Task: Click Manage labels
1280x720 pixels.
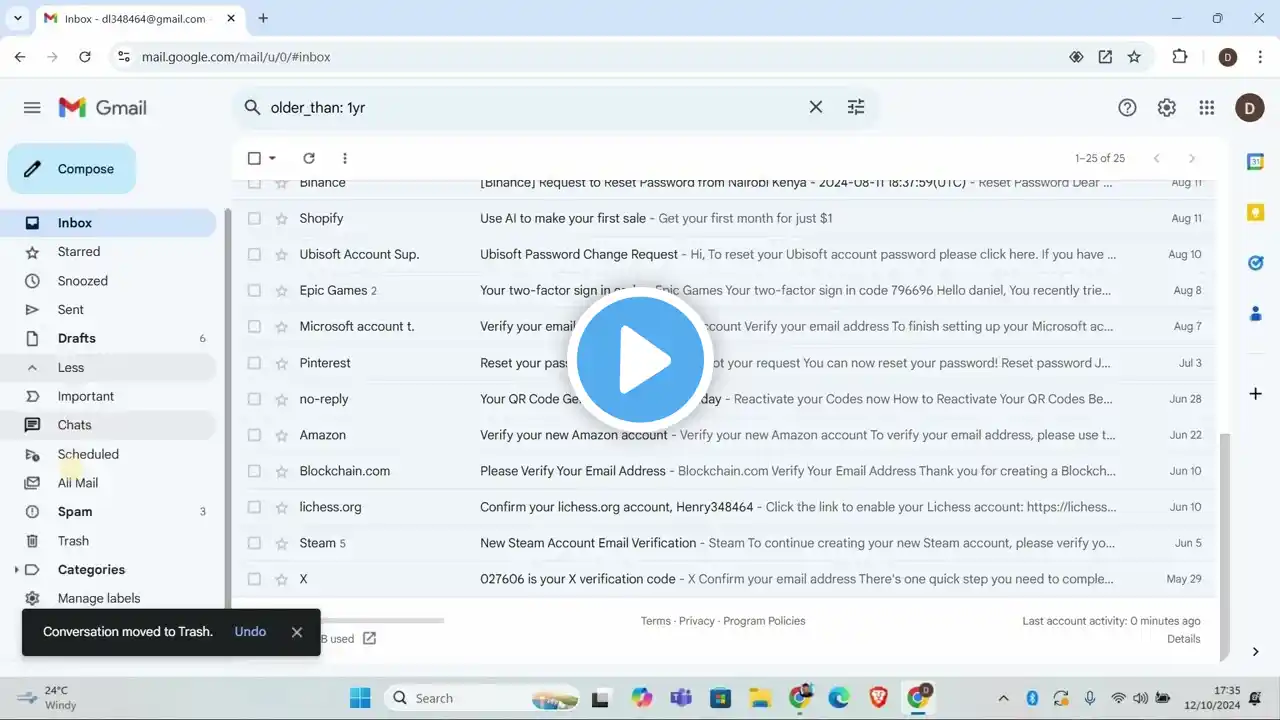Action: point(99,598)
